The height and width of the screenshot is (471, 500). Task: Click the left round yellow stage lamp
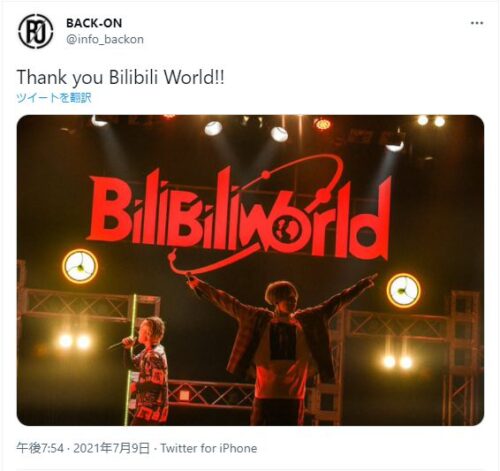[x=80, y=266]
